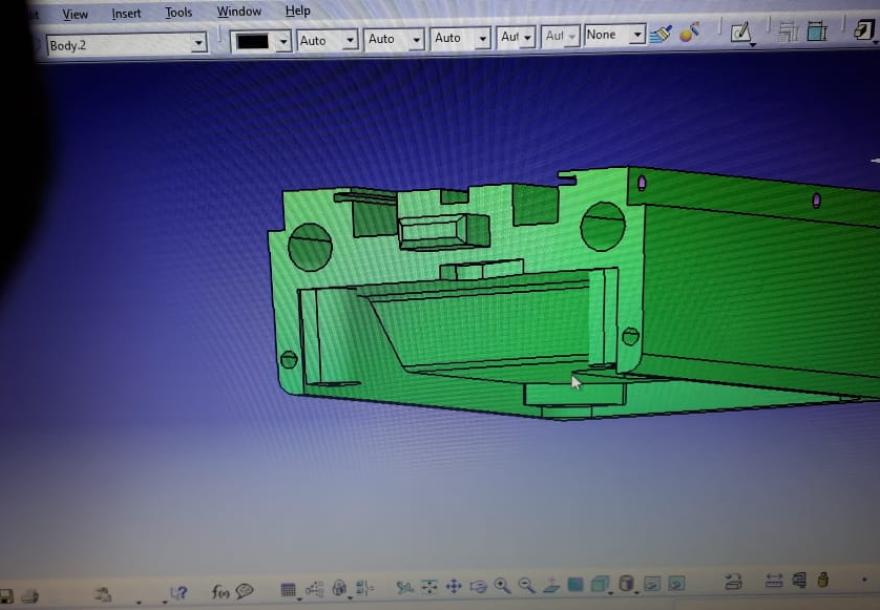Click the Save floppy disk icon
Viewport: 880px width, 610px height.
click(7, 596)
